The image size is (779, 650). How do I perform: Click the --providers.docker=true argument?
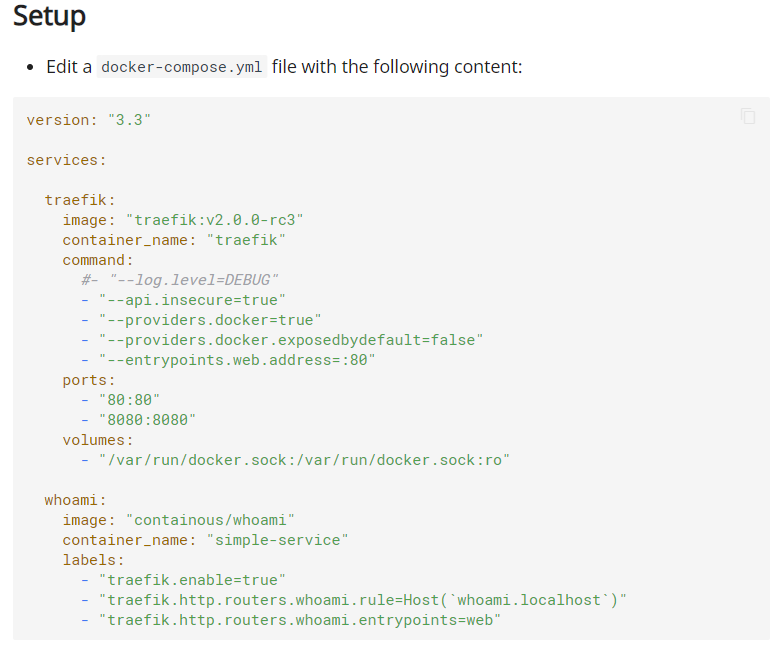(x=210, y=320)
